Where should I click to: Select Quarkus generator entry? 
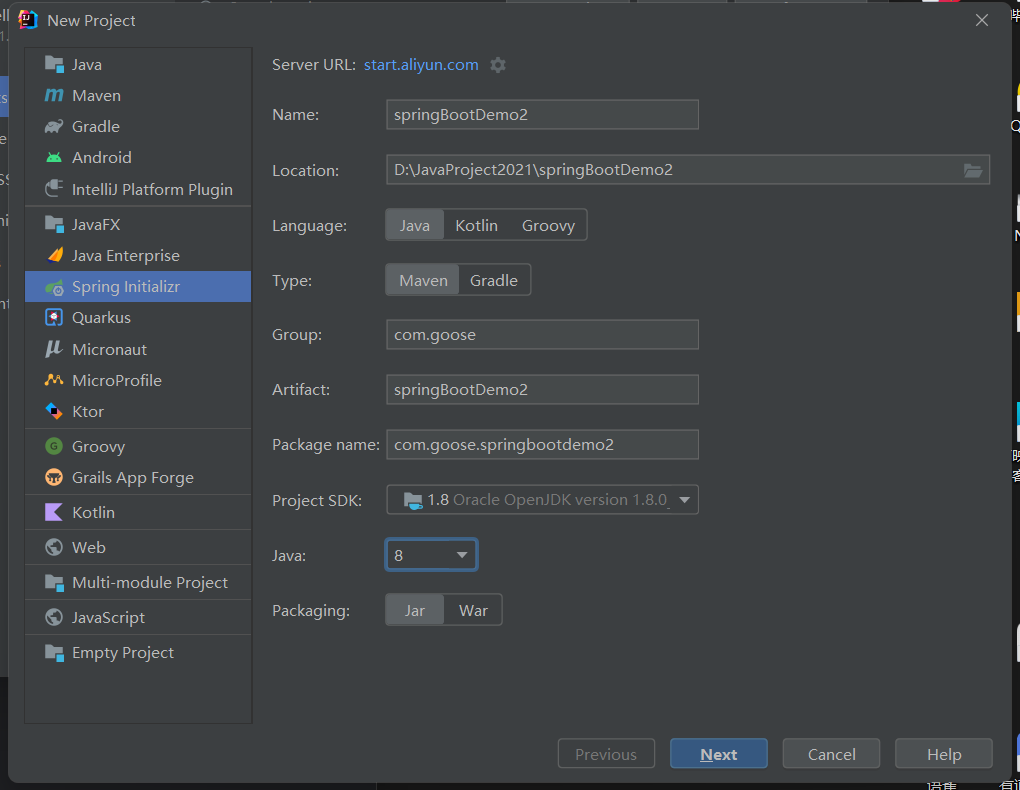point(138,318)
